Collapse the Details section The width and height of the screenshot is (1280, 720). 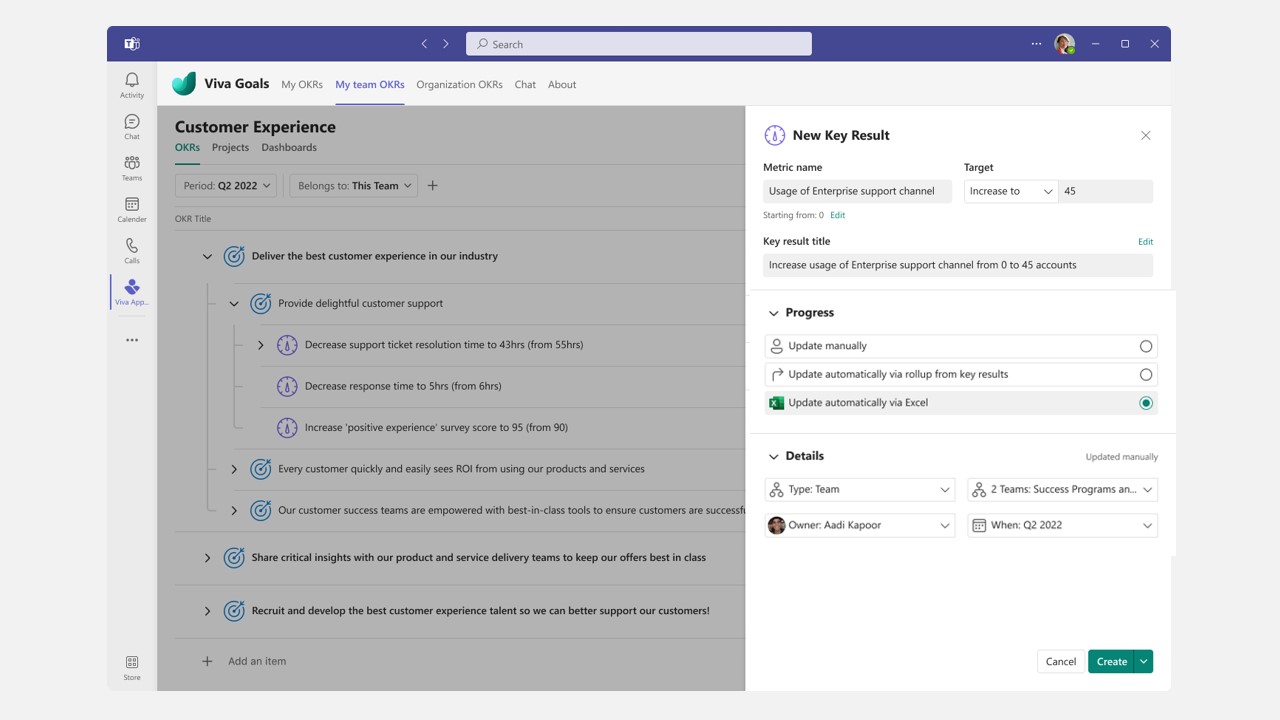pyautogui.click(x=773, y=456)
